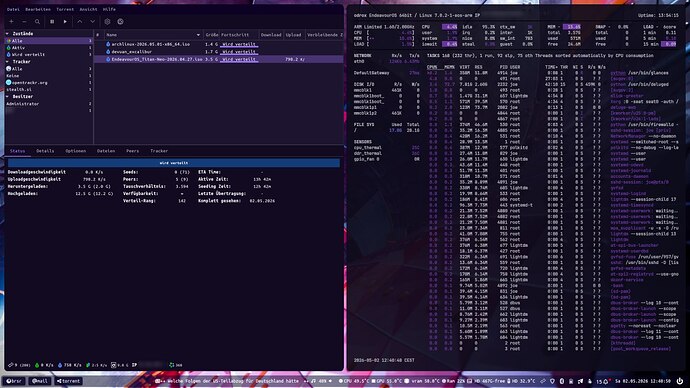Image resolution: width=690 pixels, height=388 pixels.
Task: Select the Keine tracker filter
Action: click(48, 76)
